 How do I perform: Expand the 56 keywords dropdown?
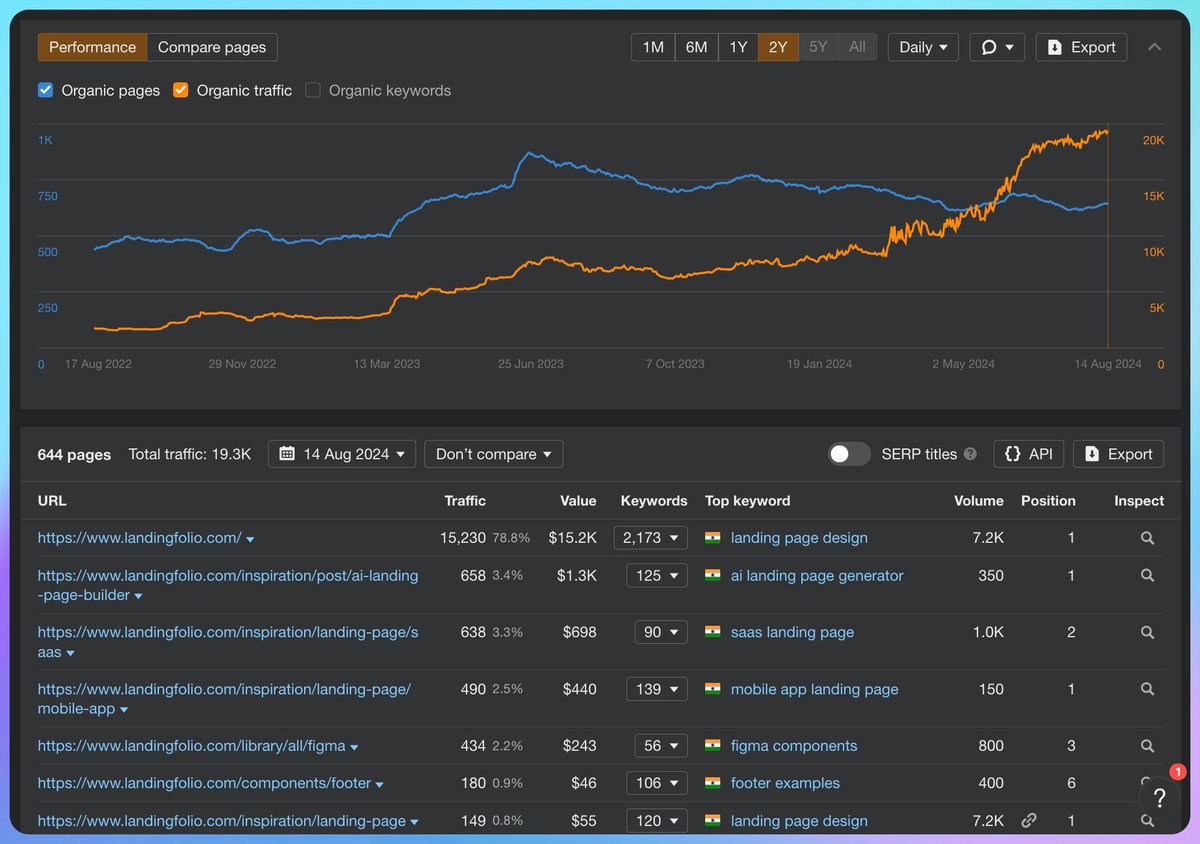(661, 746)
